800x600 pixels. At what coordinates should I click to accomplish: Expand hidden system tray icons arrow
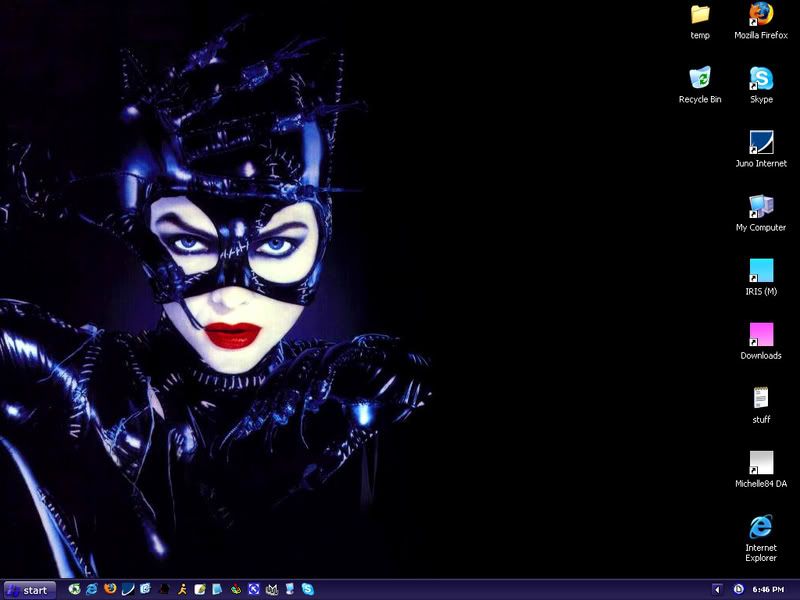717,590
